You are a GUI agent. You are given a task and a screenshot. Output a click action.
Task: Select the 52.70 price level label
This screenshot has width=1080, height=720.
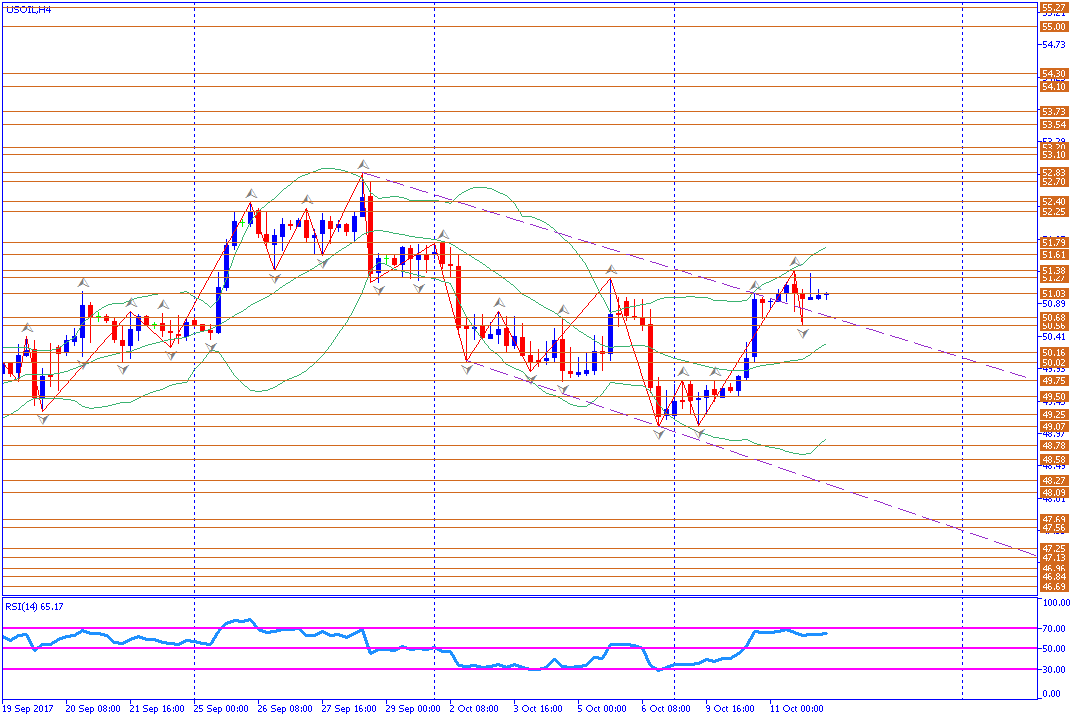[x=1054, y=182]
